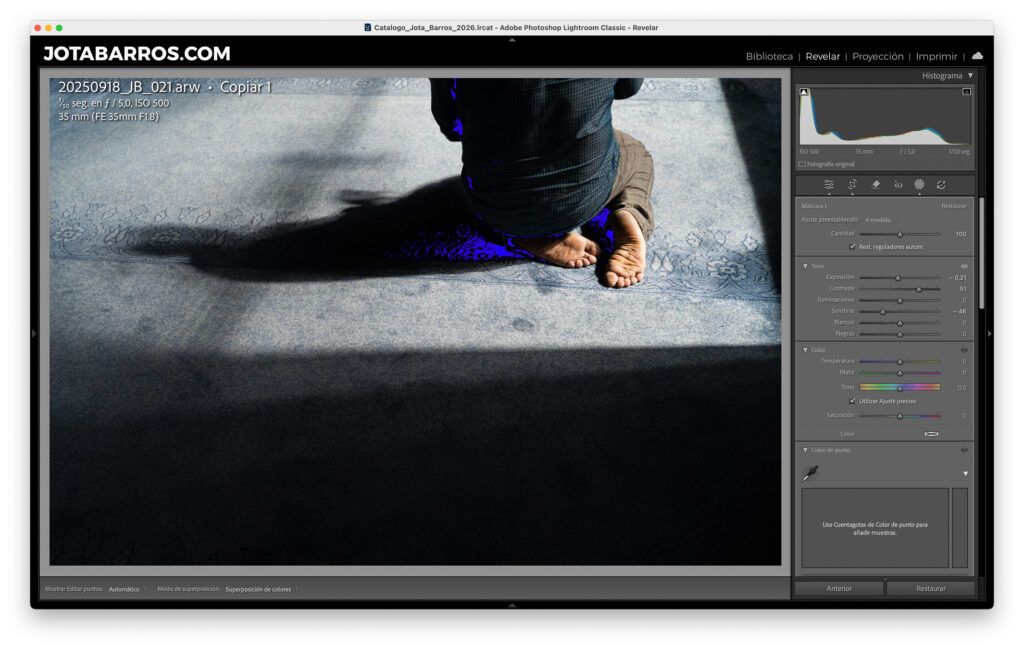1024x649 pixels.
Task: Click the Point Color eyedropper
Action: tap(810, 473)
